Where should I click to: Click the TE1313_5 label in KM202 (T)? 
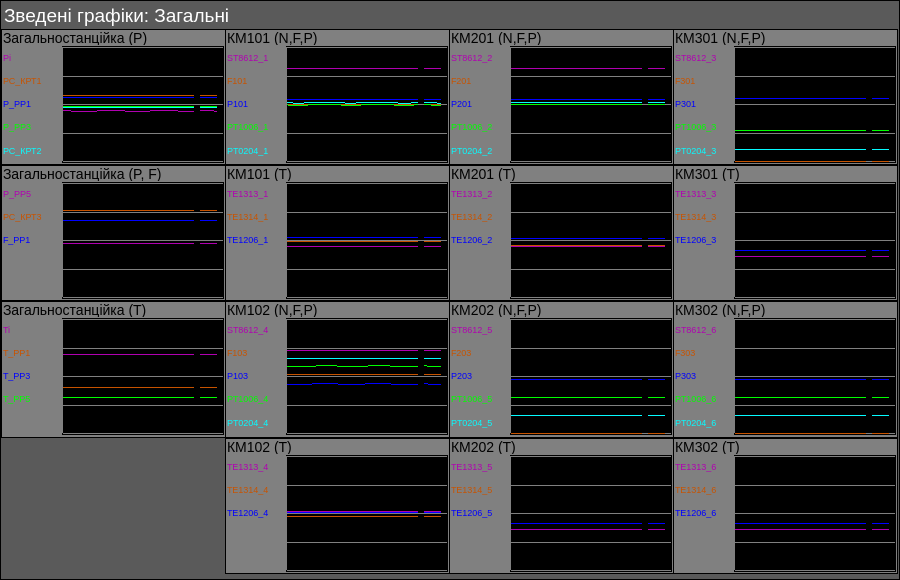coord(471,467)
